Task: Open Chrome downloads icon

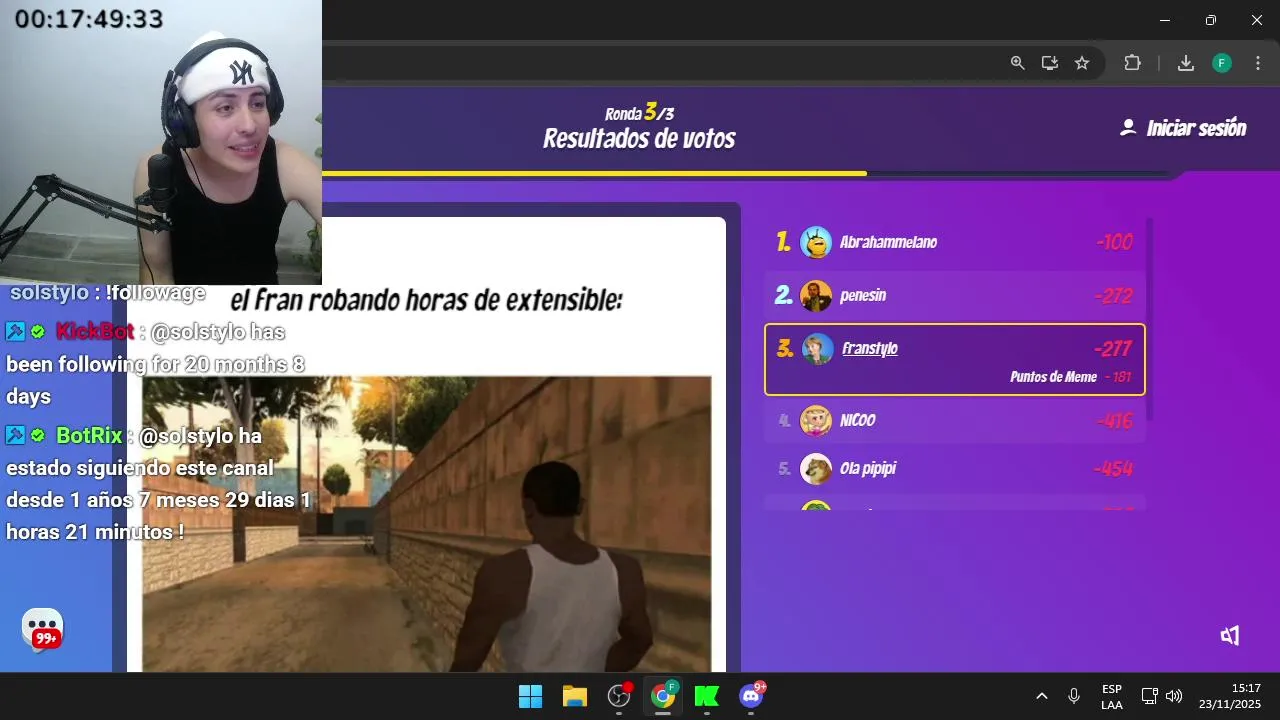Action: (1186, 63)
